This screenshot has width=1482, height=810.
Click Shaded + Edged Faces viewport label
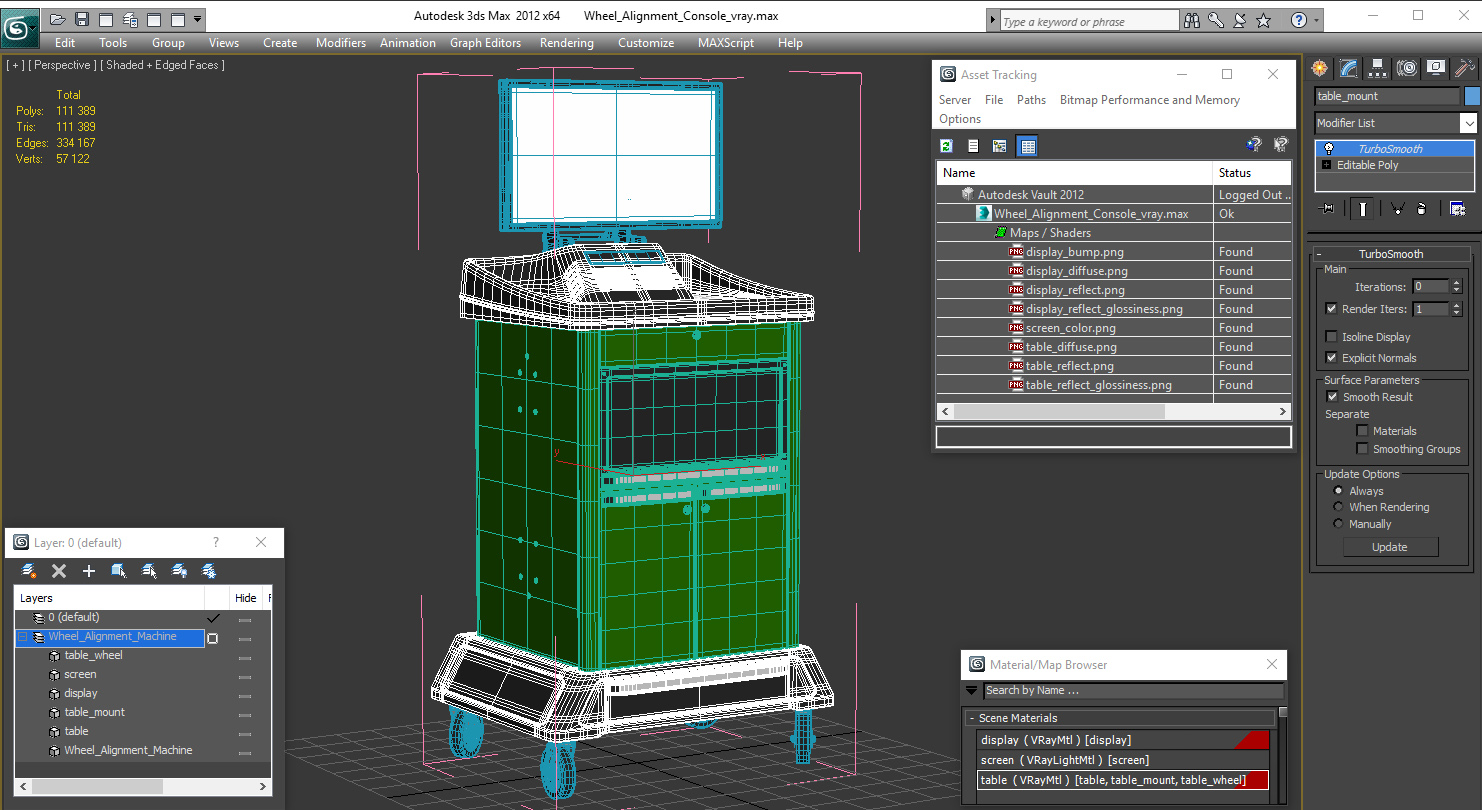(x=164, y=65)
